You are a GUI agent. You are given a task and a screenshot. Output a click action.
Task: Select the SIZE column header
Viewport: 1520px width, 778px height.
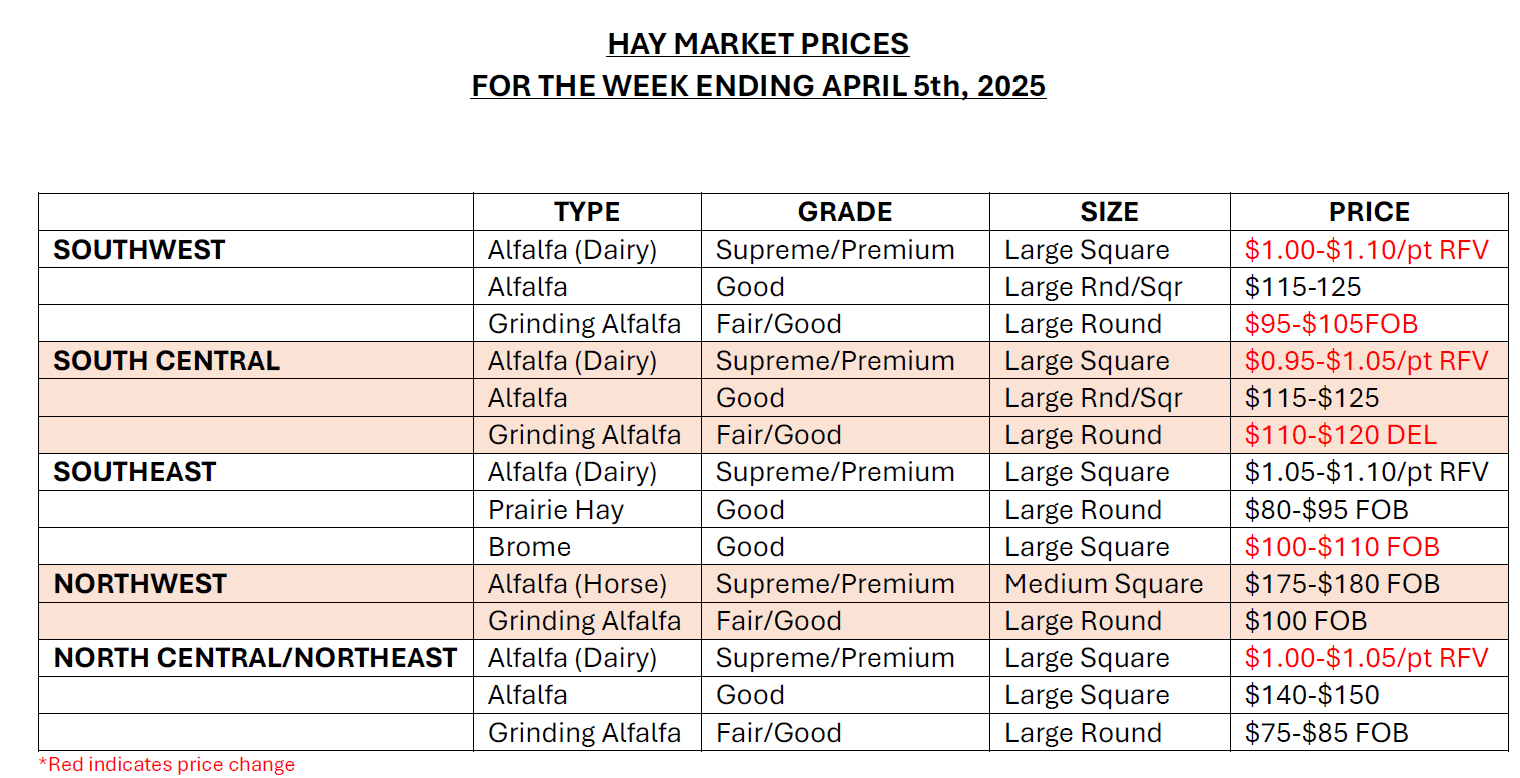point(1109,212)
